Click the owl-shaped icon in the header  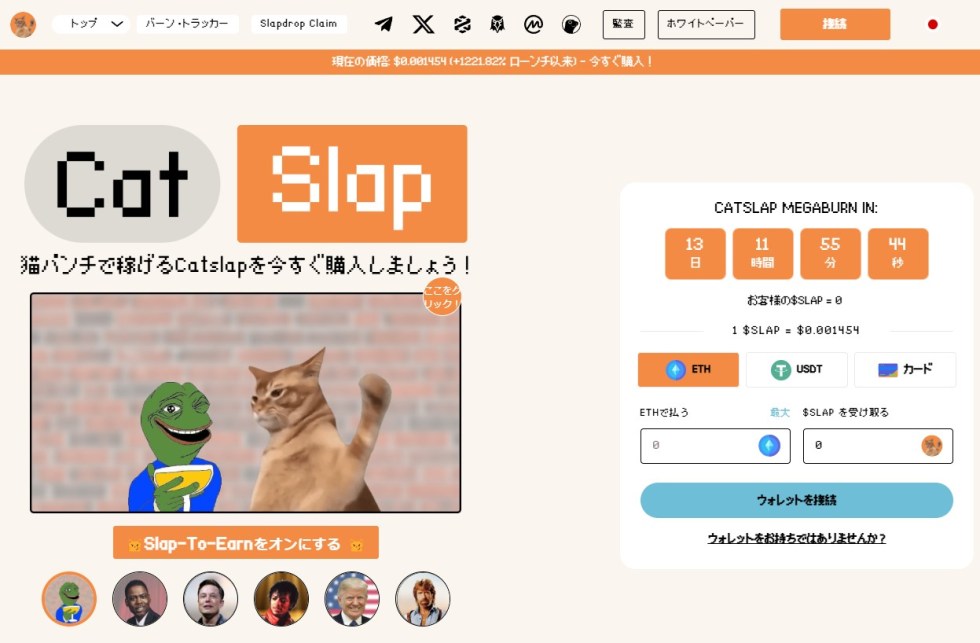497,24
